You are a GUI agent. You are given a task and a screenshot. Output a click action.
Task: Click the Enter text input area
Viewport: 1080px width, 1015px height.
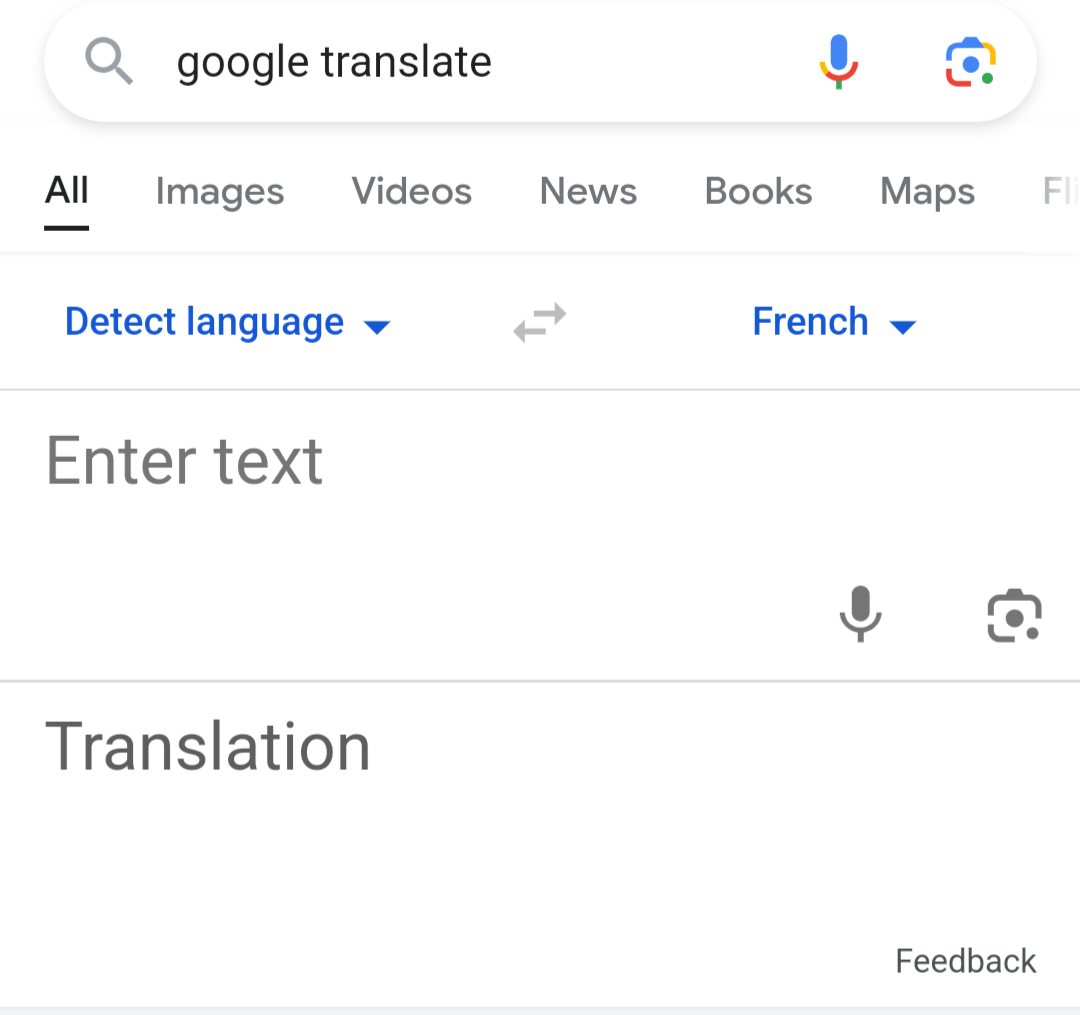(185, 461)
